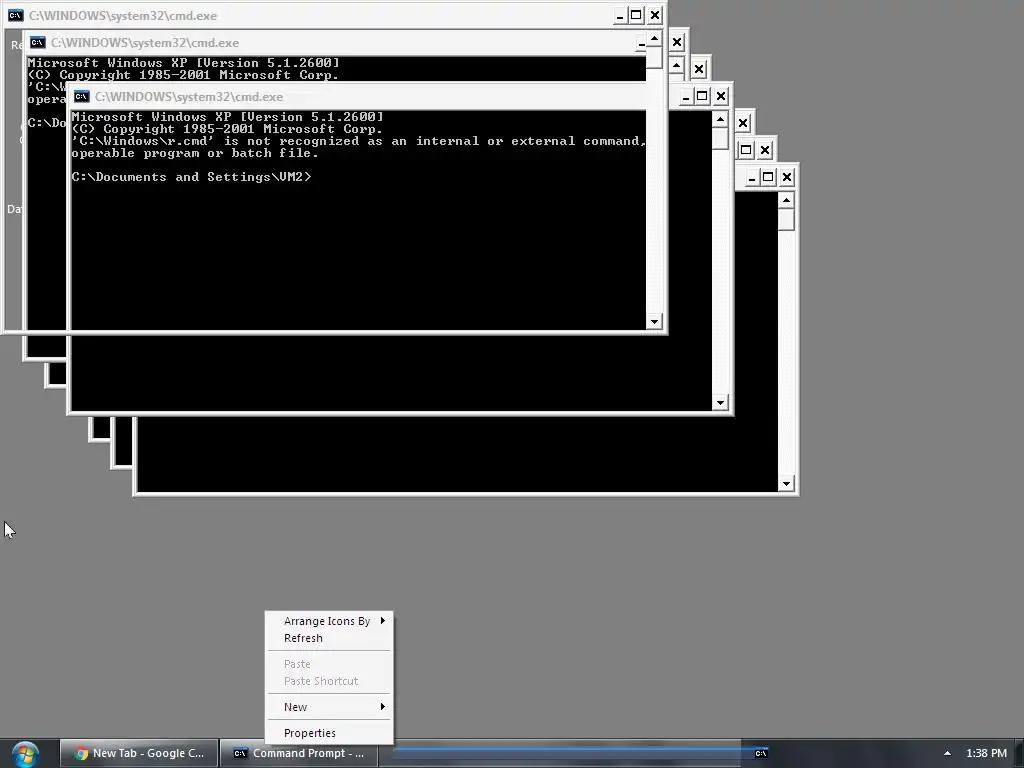The width and height of the screenshot is (1024, 768).
Task: Close the cmd window showing VM2 prompt
Action: tap(721, 97)
